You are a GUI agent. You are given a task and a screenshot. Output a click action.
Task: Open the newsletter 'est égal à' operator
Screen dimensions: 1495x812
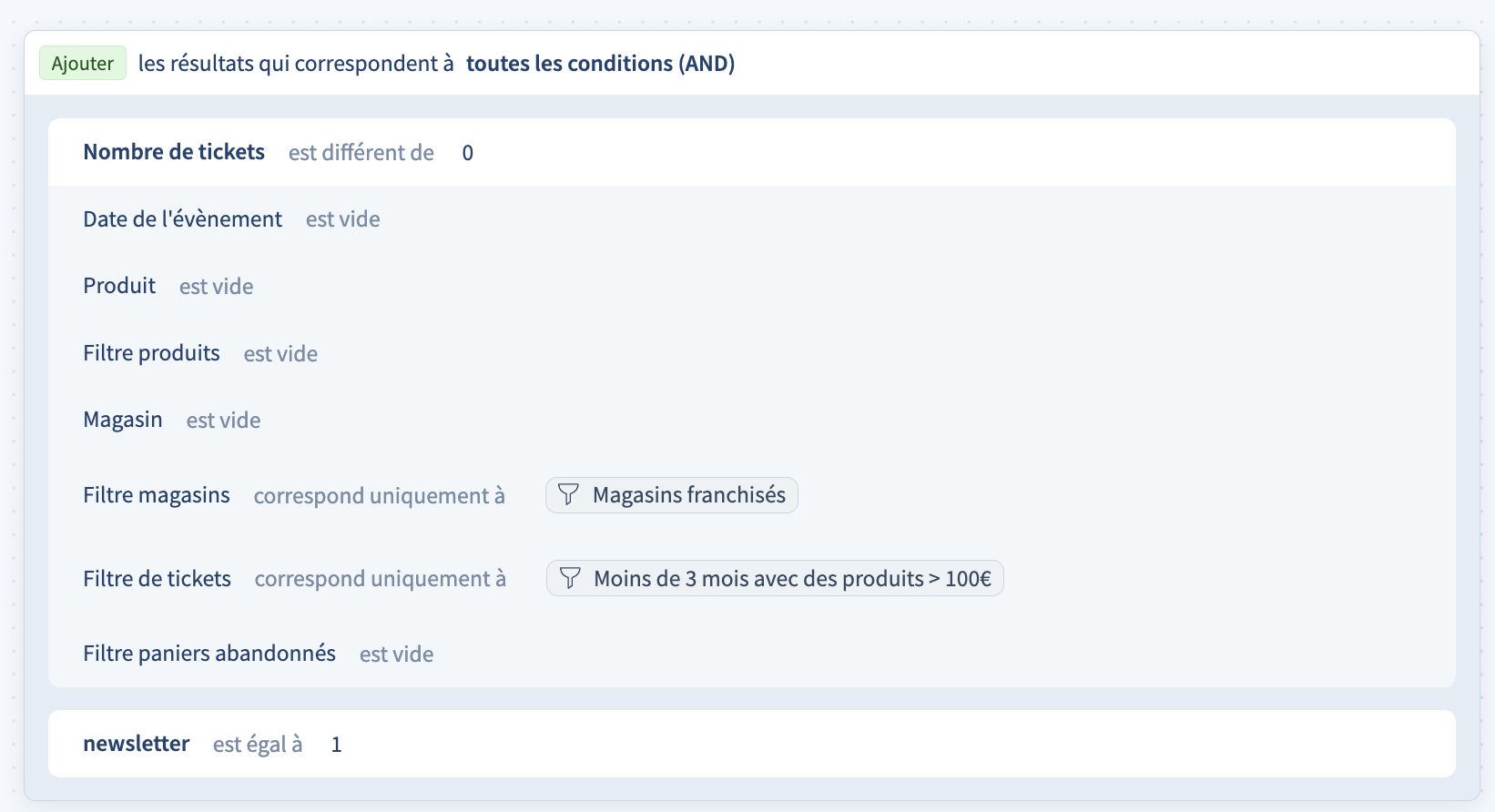tap(258, 745)
